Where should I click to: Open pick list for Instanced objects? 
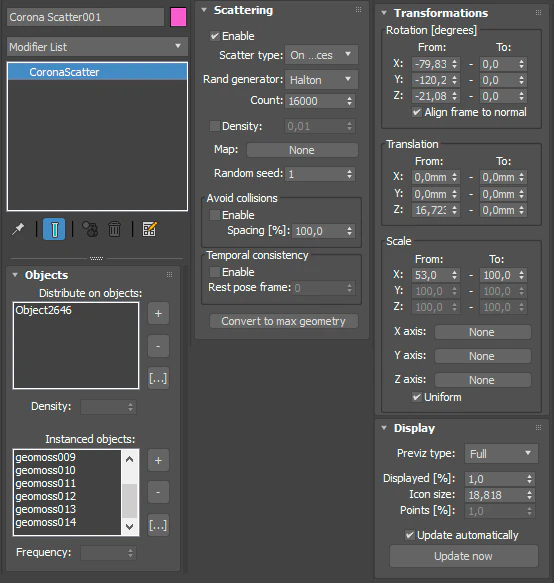pos(158,525)
